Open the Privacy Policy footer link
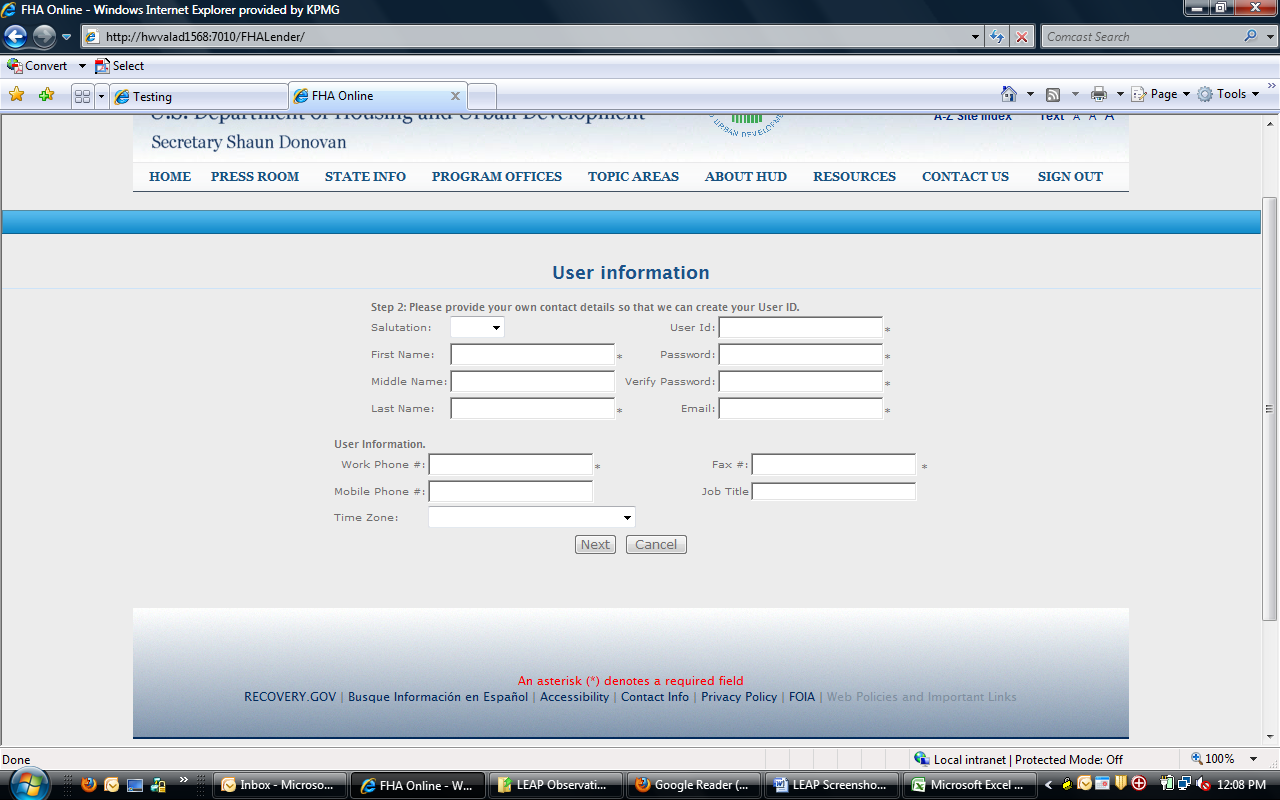This screenshot has width=1280, height=800. coord(739,697)
